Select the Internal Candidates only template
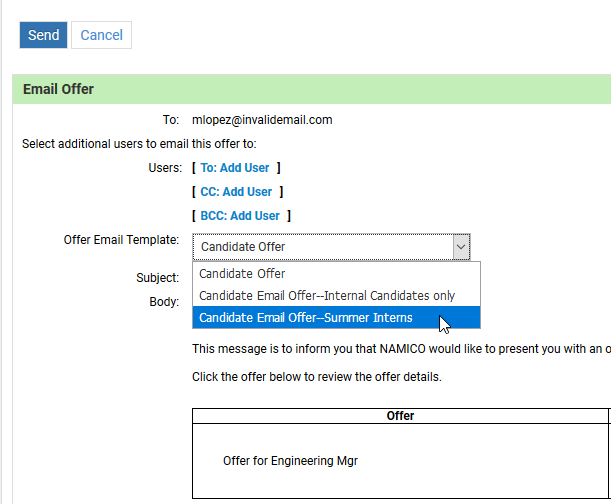 pyautogui.click(x=327, y=296)
